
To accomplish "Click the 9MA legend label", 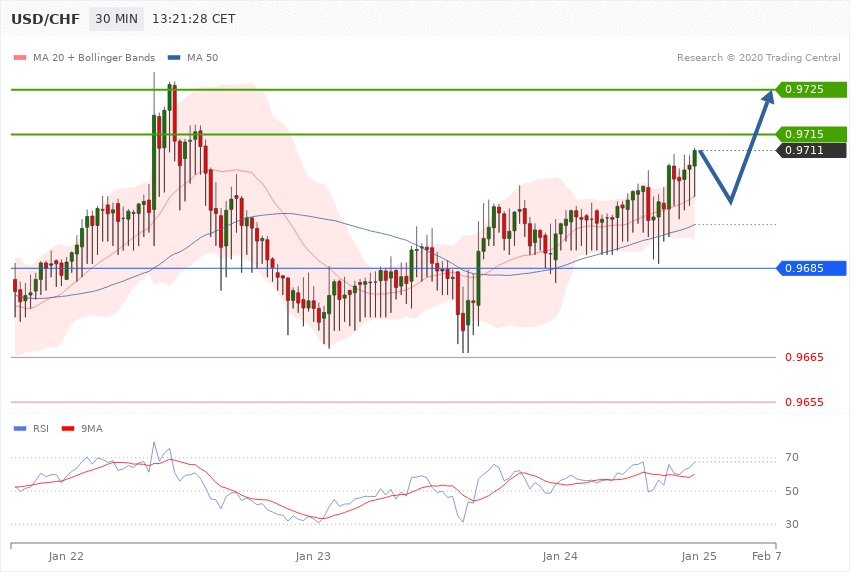I will [92, 429].
